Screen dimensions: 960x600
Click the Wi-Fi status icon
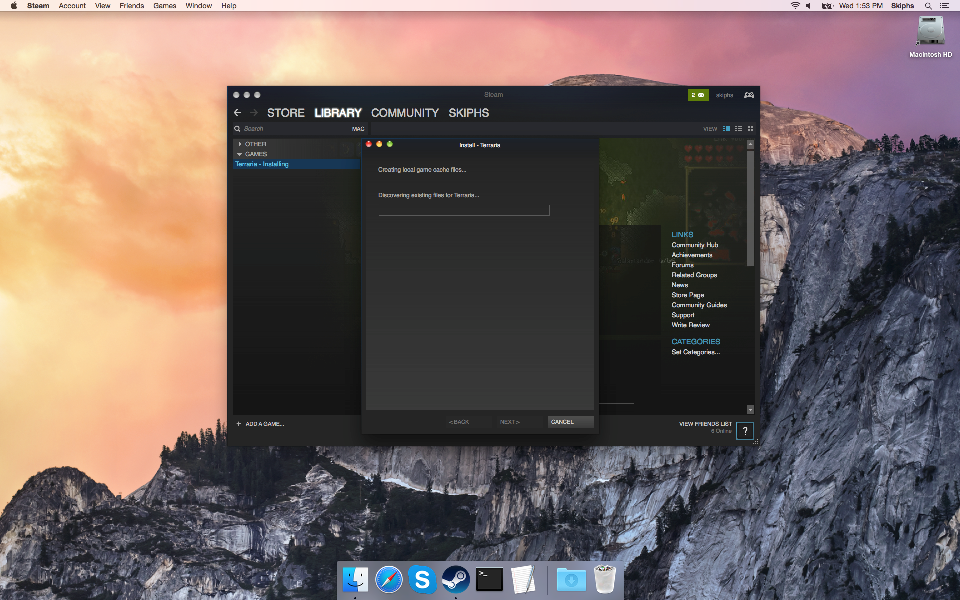[795, 6]
